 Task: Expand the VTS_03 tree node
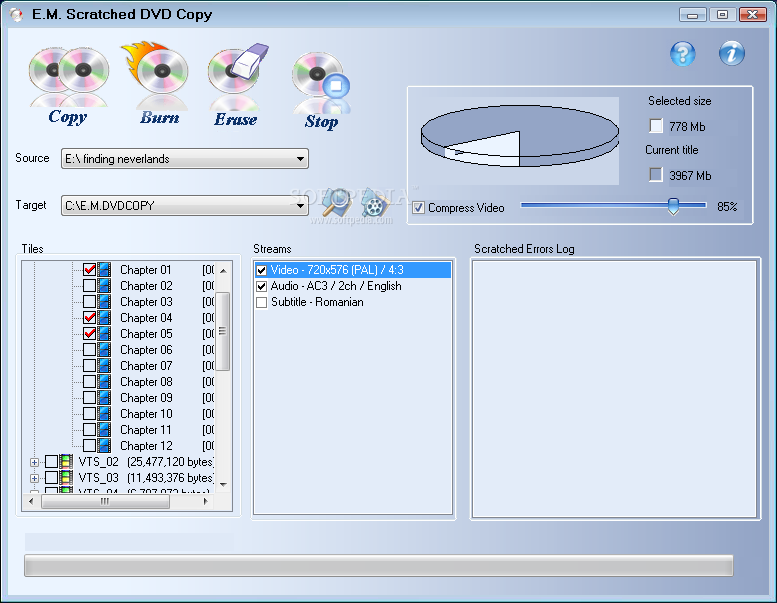pyautogui.click(x=34, y=478)
